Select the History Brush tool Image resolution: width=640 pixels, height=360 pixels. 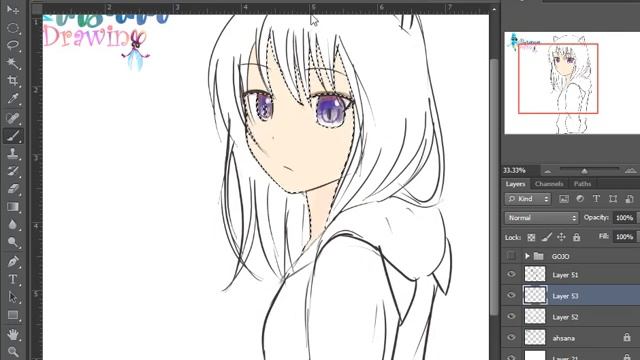(13, 171)
